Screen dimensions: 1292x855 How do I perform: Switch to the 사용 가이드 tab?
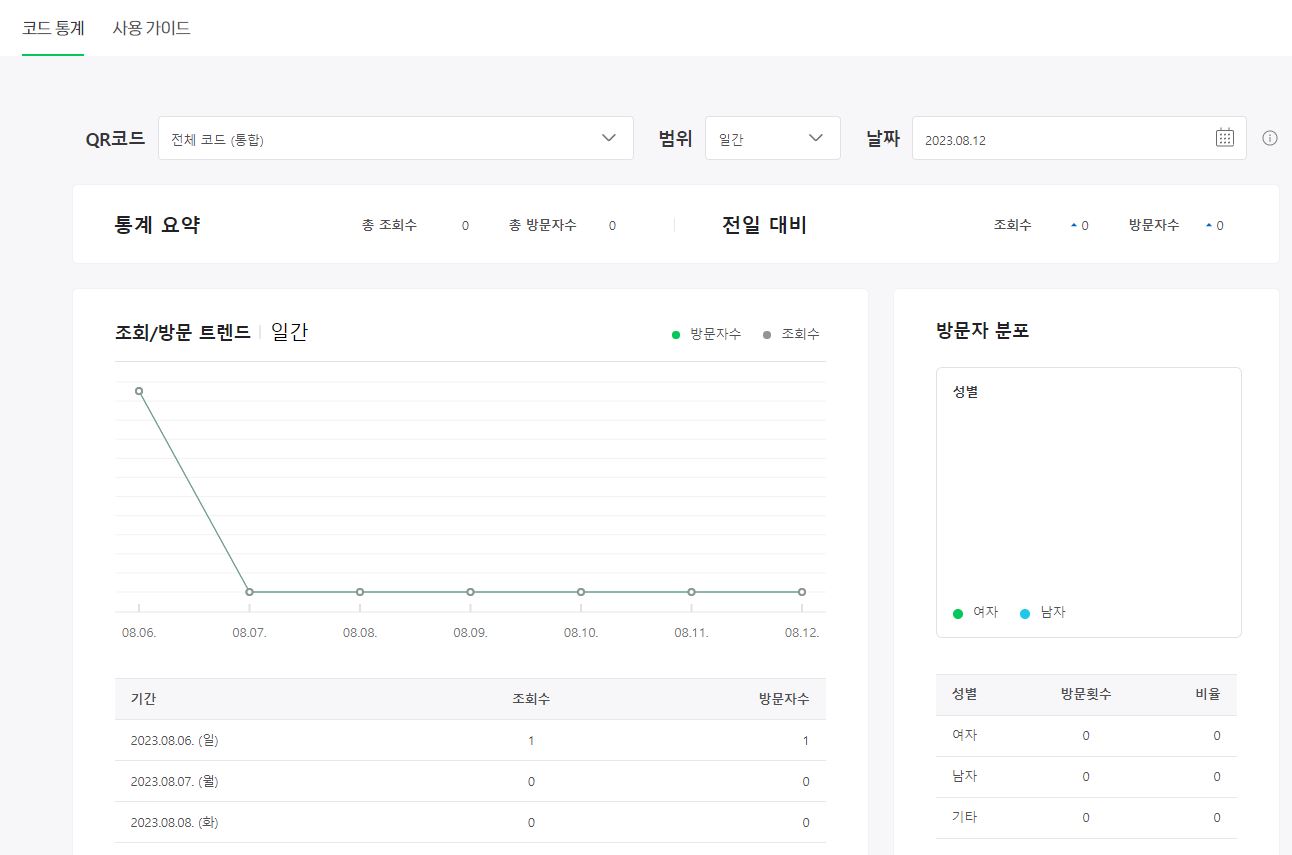point(151,29)
